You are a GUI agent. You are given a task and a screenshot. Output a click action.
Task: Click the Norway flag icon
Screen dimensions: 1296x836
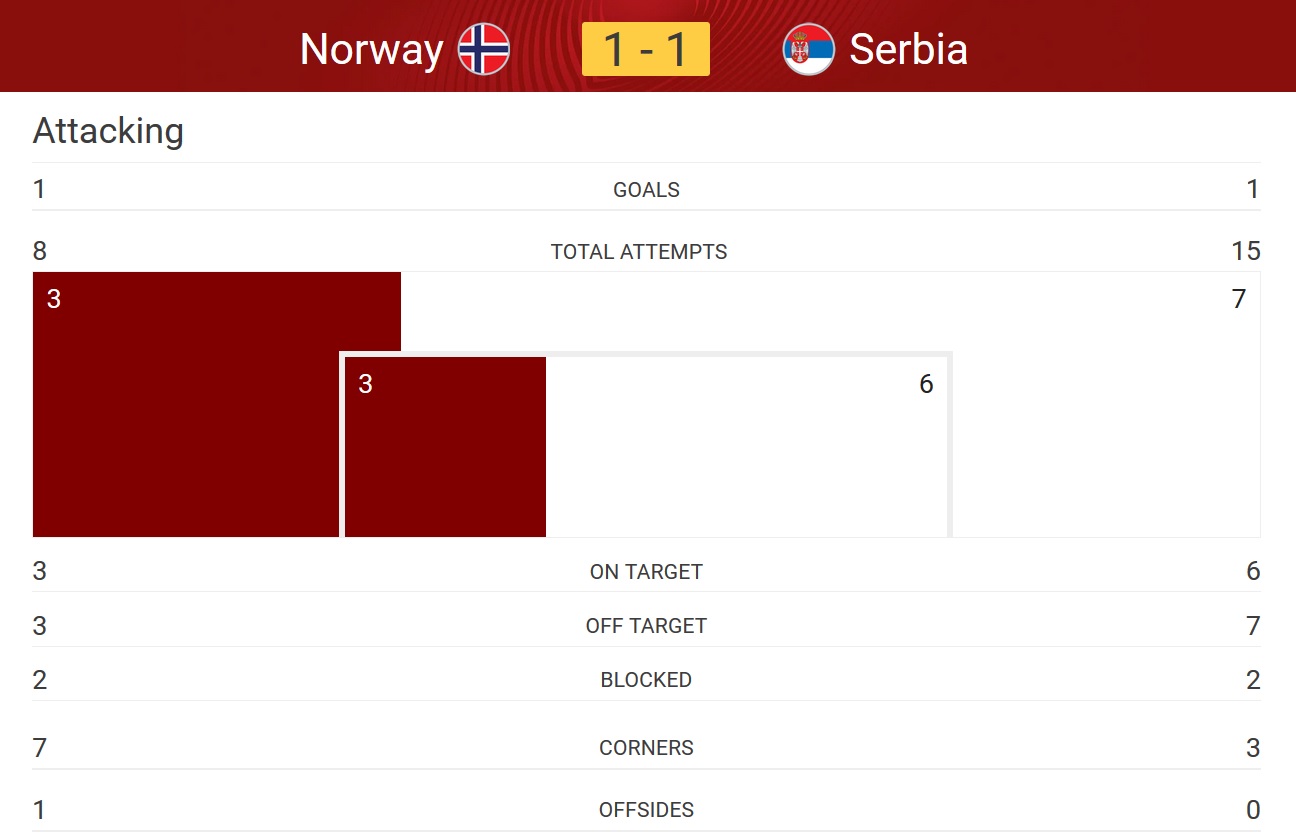(484, 49)
